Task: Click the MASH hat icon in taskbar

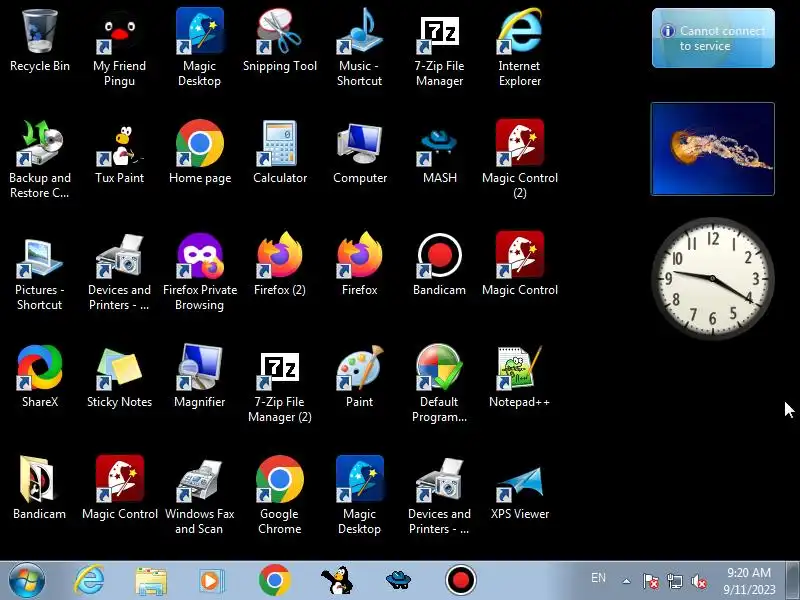Action: click(398, 580)
